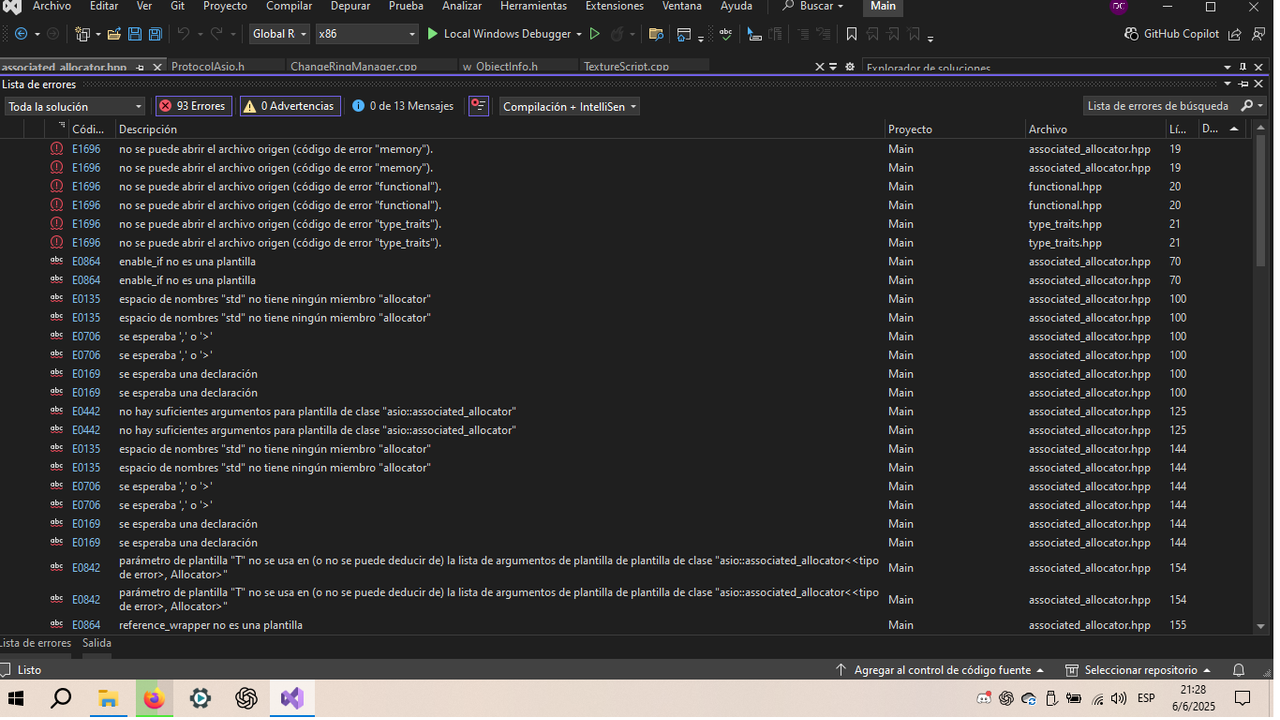This screenshot has height=720, width=1280.
Task: Toggle the 0 Advertencias filter
Action: (x=290, y=106)
